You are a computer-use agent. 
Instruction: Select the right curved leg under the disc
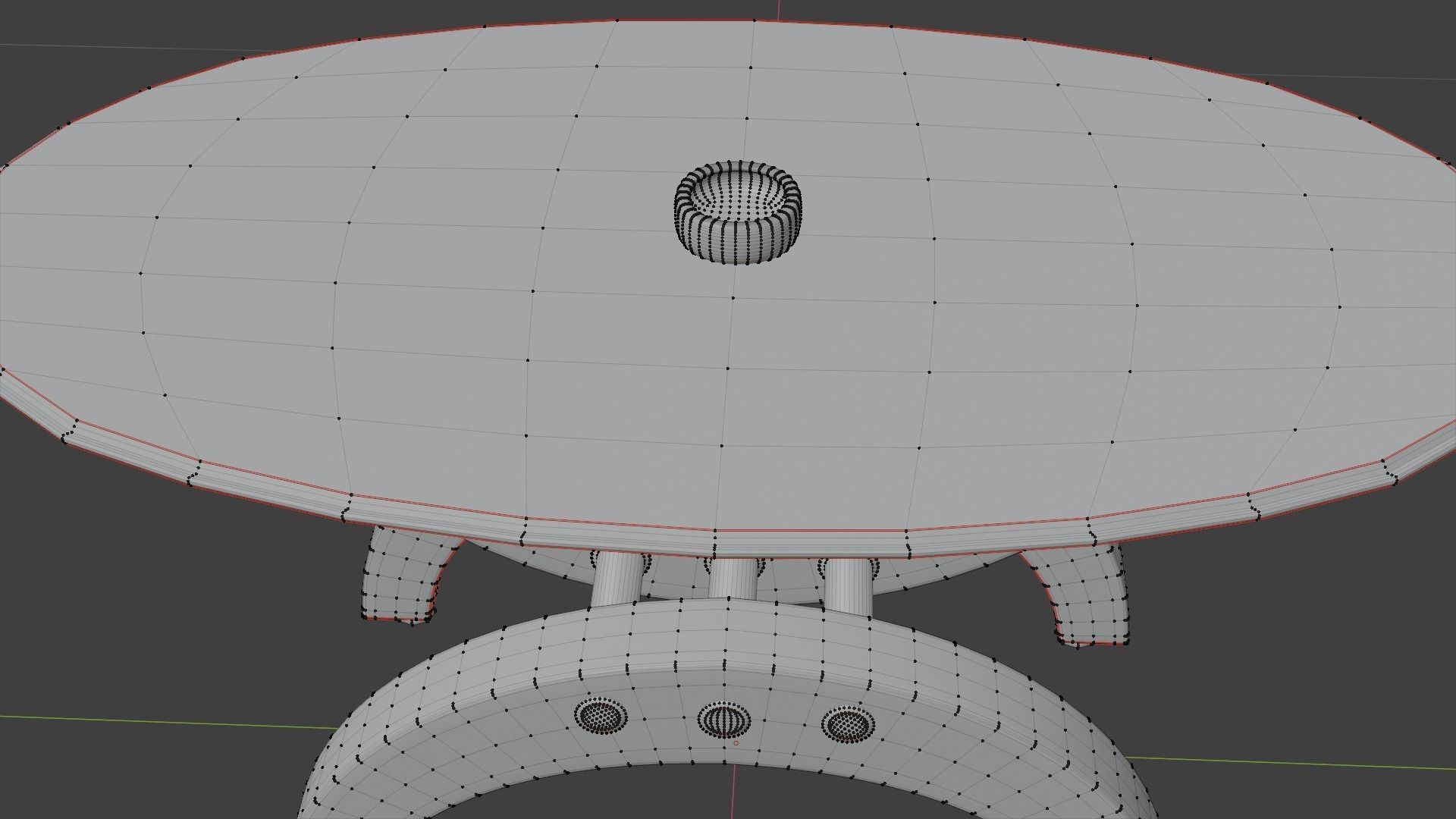click(x=1084, y=599)
